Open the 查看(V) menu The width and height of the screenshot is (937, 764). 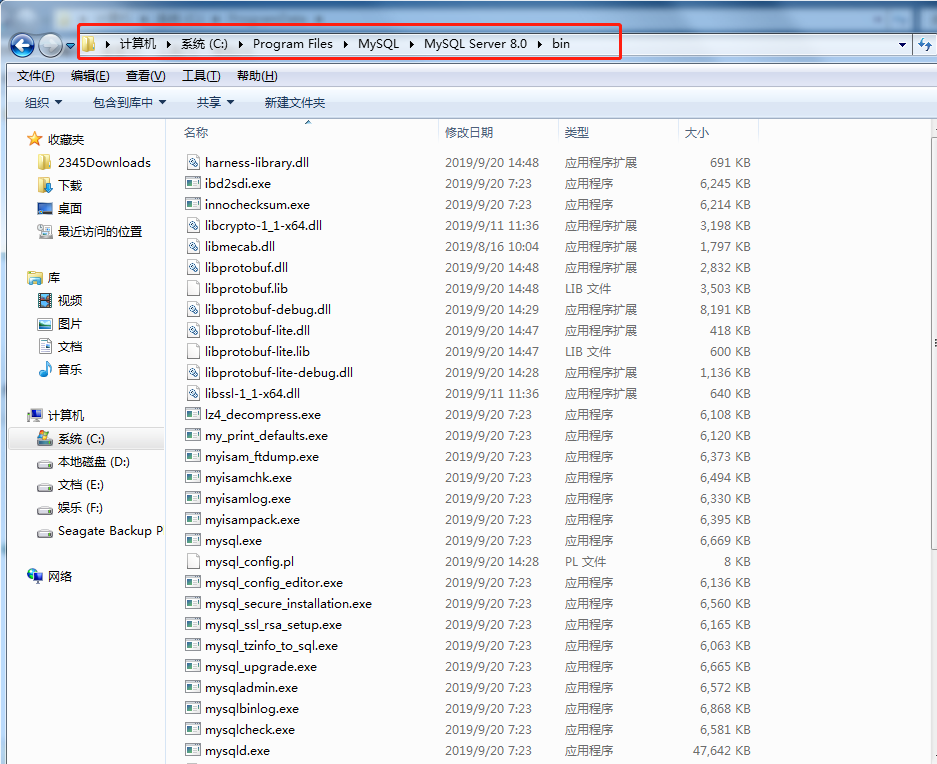(x=145, y=76)
